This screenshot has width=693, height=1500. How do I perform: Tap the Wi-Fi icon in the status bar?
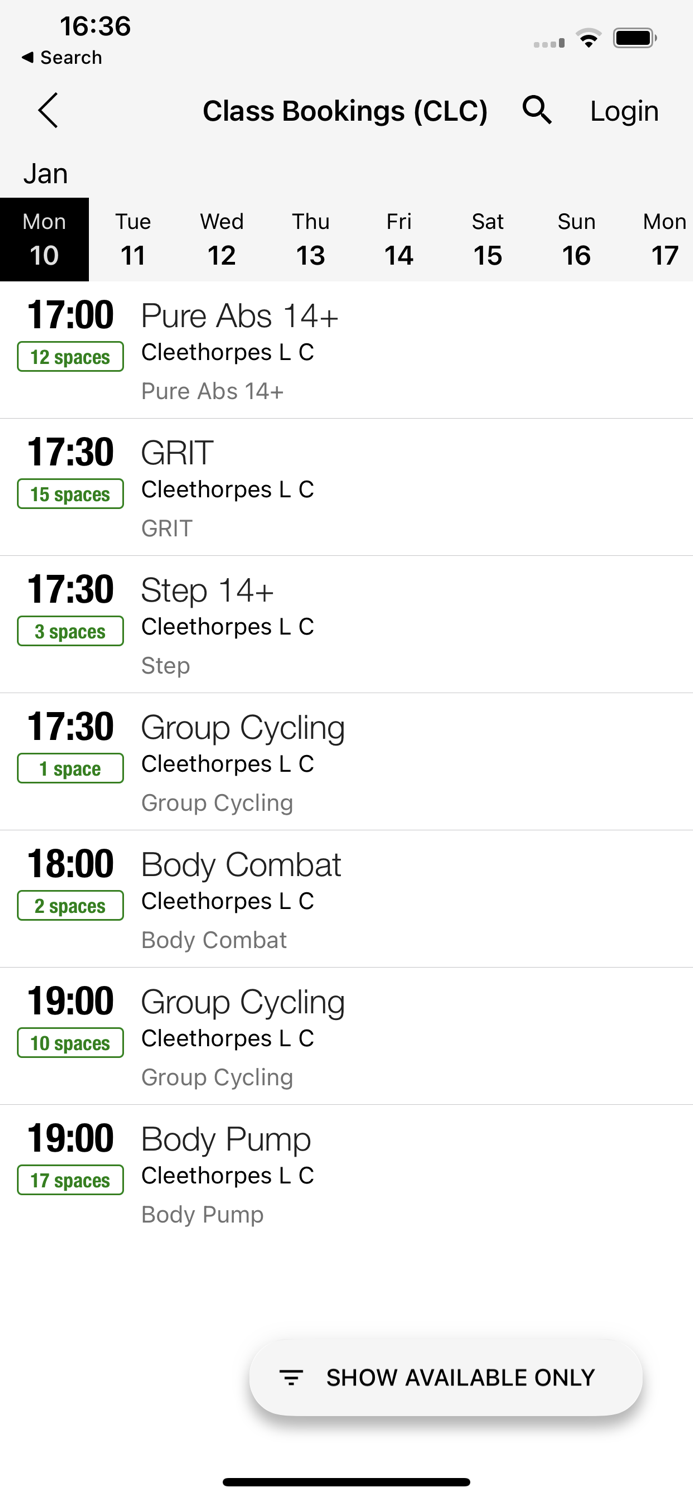(588, 37)
